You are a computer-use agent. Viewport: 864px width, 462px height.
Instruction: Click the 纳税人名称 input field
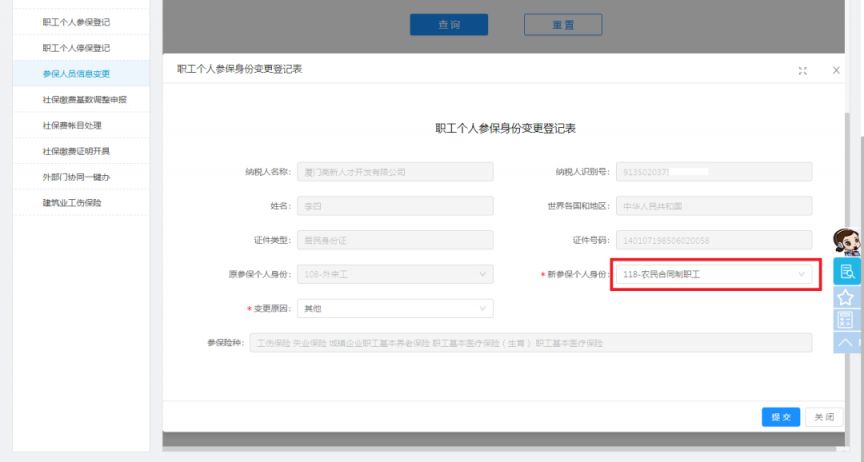tap(396, 172)
